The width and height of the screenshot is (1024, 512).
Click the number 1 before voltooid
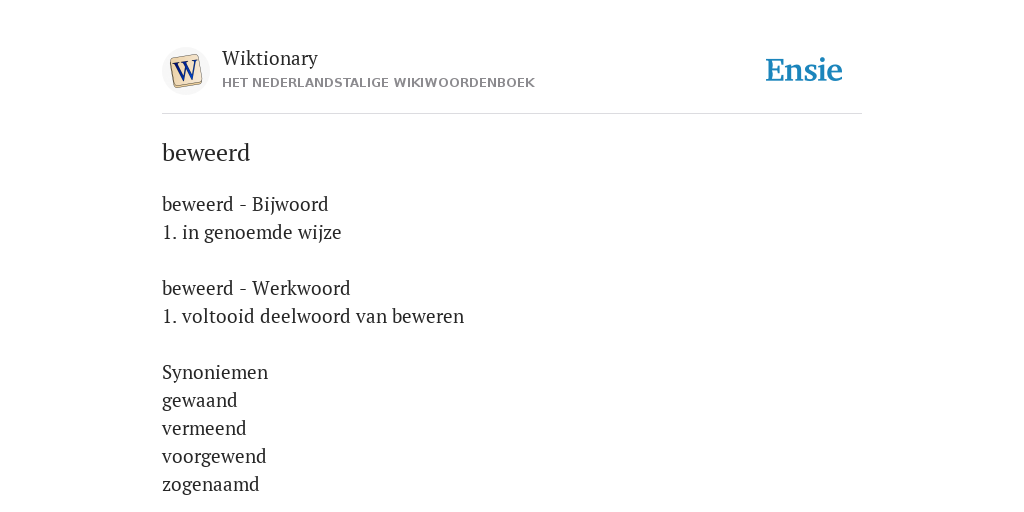point(168,316)
